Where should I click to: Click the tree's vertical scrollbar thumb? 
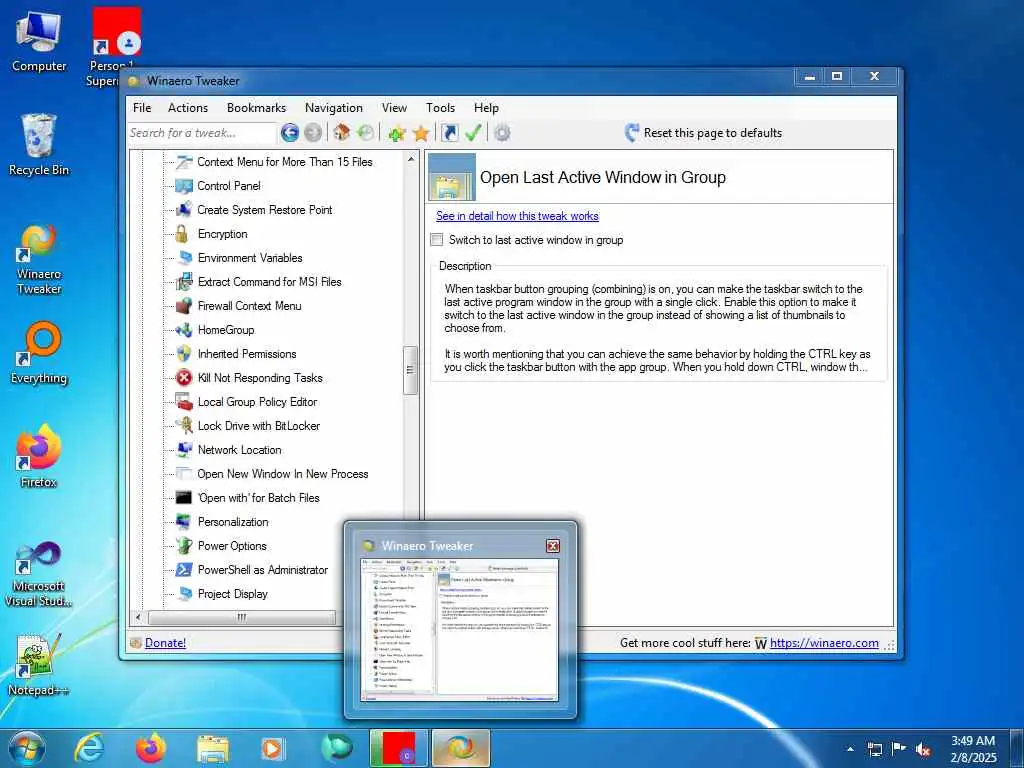point(410,370)
